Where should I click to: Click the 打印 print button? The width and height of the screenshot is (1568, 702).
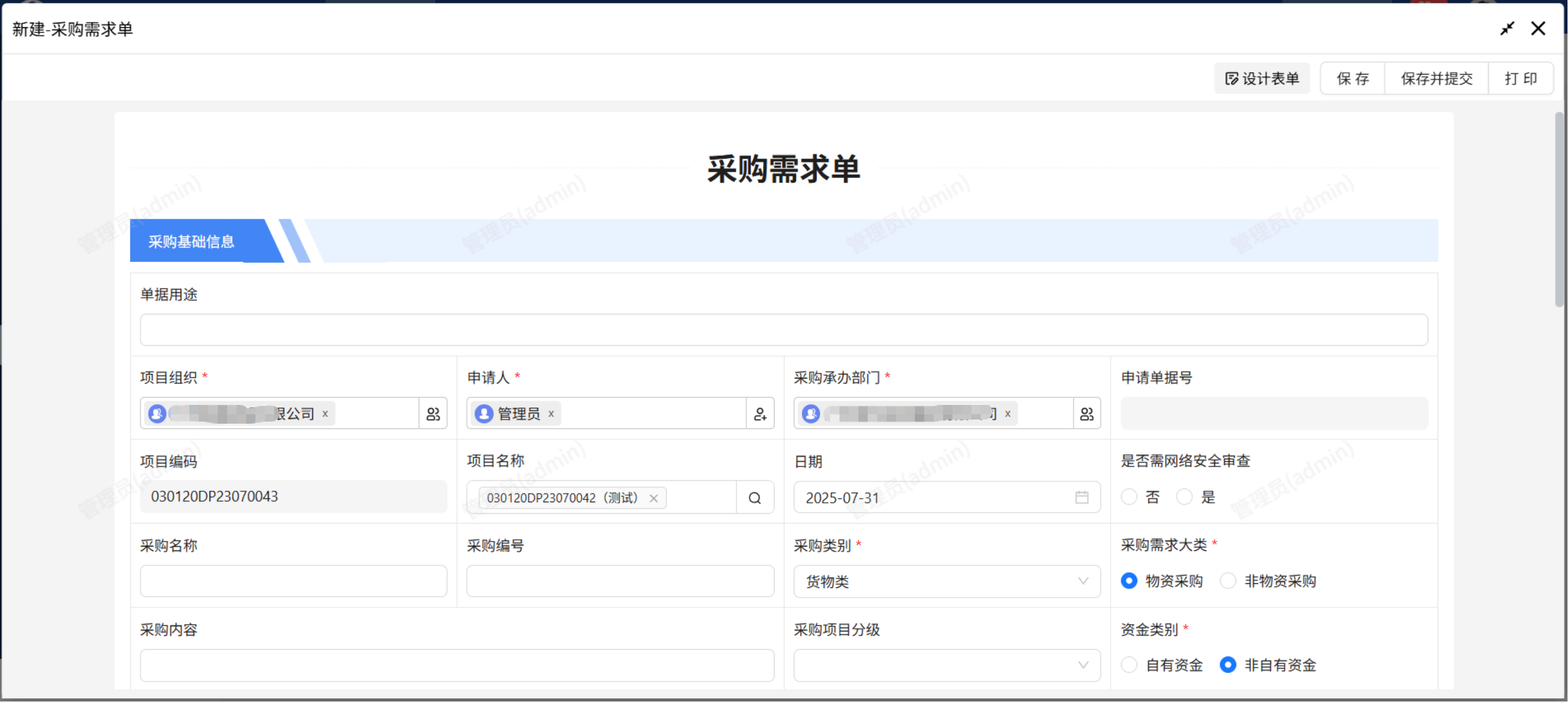1520,78
